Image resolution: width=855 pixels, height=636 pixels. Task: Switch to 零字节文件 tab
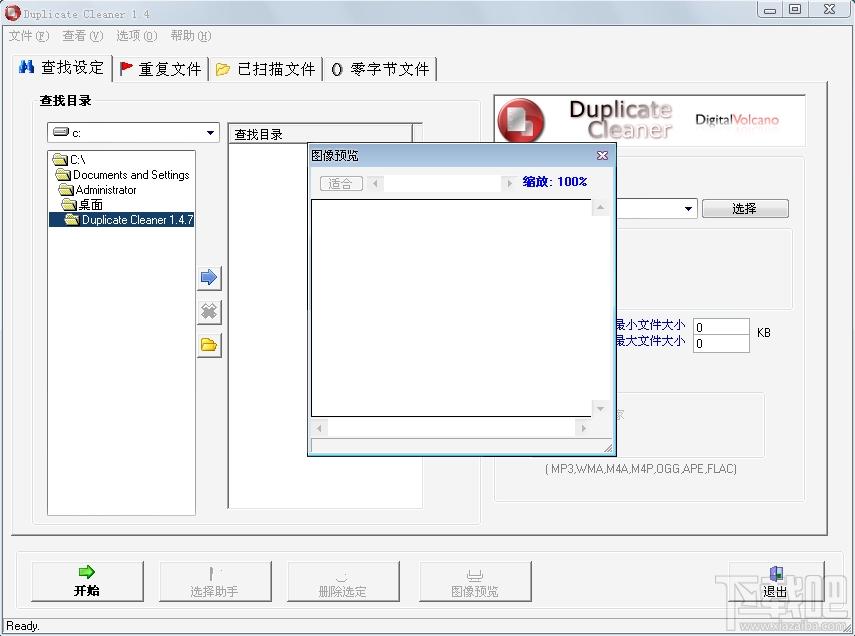(380, 69)
